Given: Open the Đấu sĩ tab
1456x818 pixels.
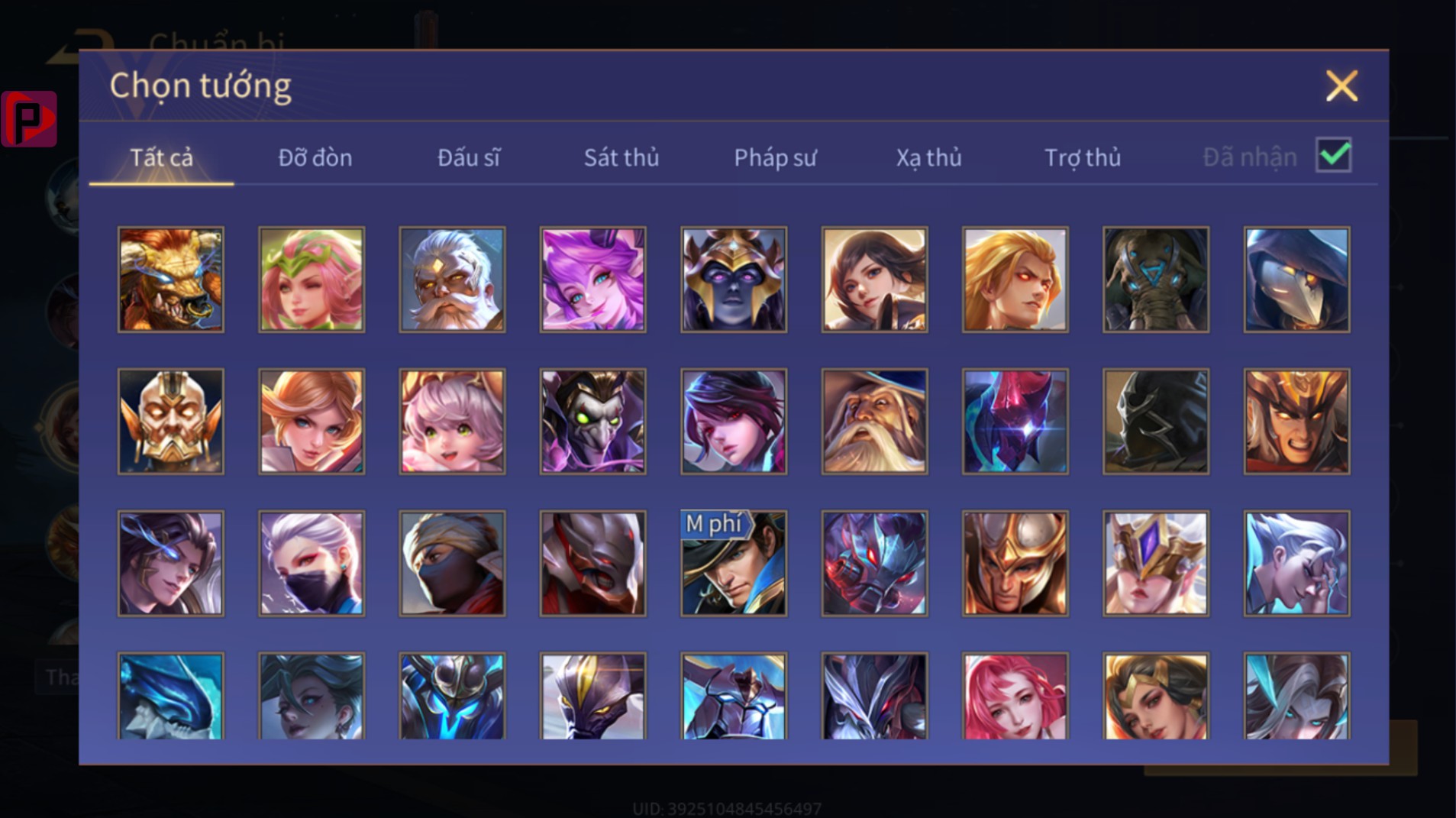Looking at the screenshot, I should pos(468,157).
